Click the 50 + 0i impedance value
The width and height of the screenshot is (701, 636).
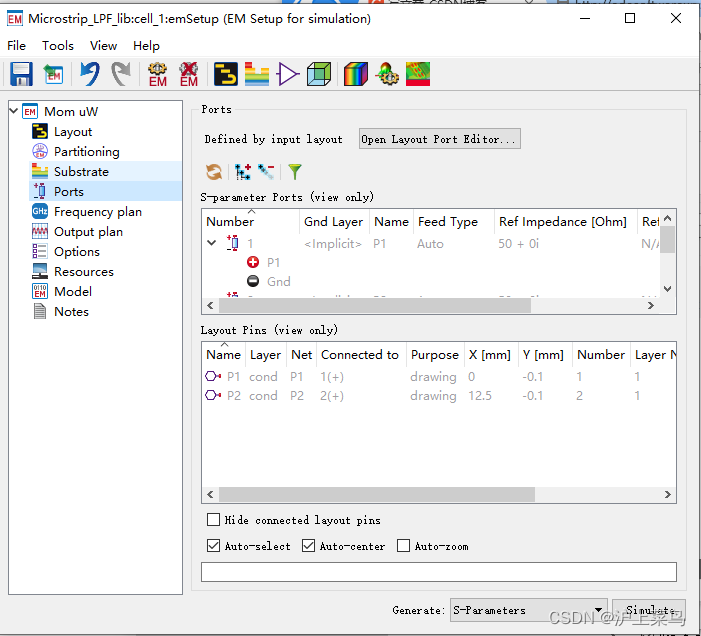pos(519,244)
